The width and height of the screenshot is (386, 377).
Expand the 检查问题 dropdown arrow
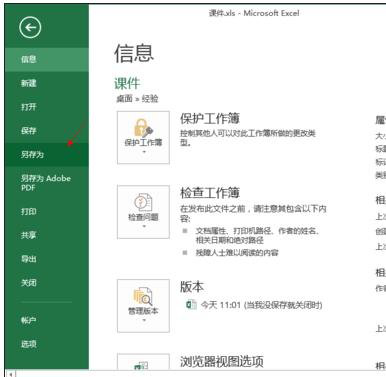pyautogui.click(x=144, y=227)
